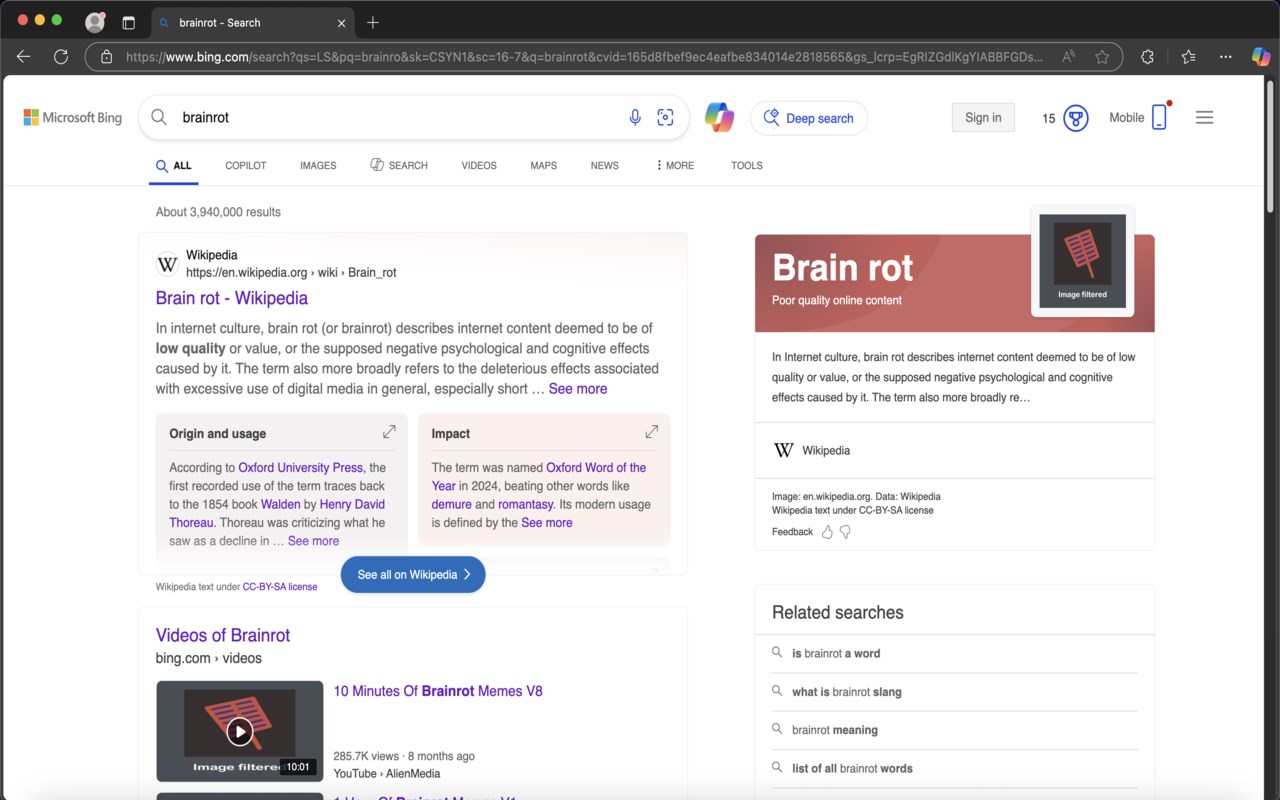Switch to the COPILOT tab
The image size is (1280, 800).
[246, 165]
